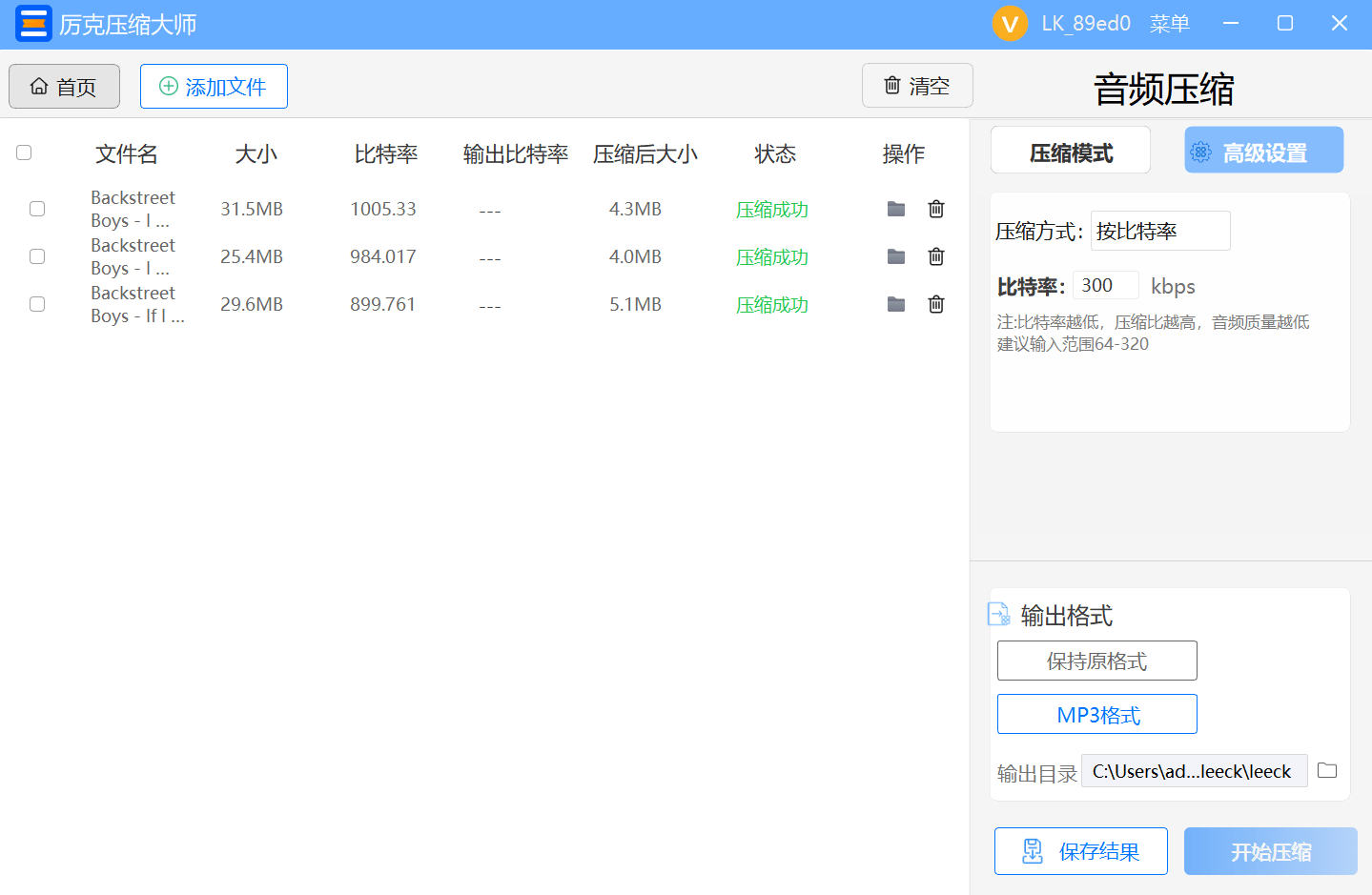Viewport: 1372px width, 895px height.
Task: Click the app logo in the title bar
Action: pyautogui.click(x=33, y=24)
